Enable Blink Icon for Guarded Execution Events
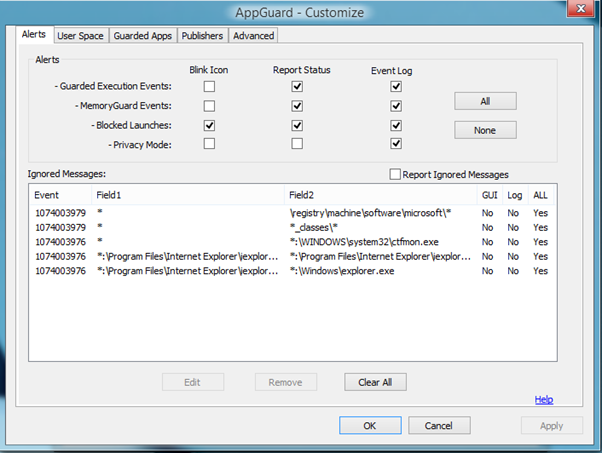The width and height of the screenshot is (602, 453). coord(208,87)
